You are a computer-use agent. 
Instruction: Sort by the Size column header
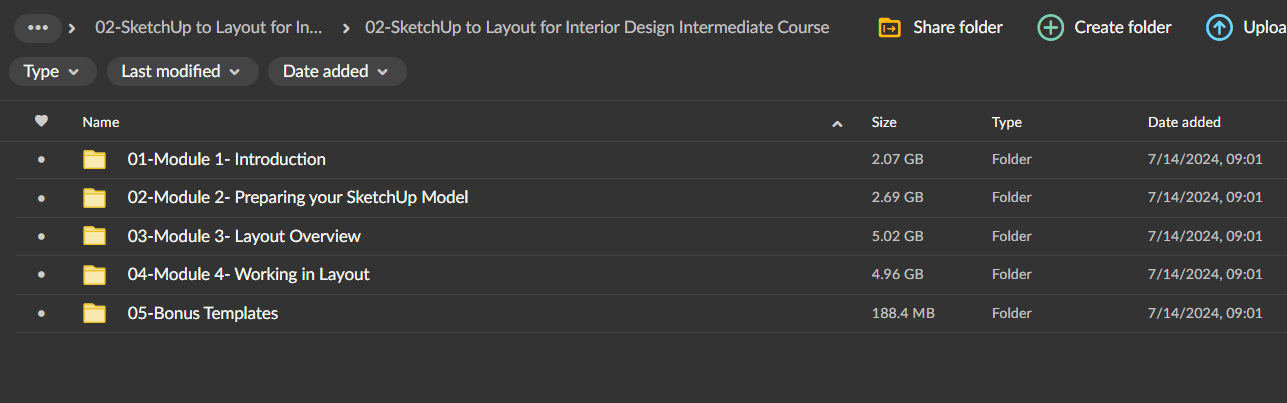884,122
